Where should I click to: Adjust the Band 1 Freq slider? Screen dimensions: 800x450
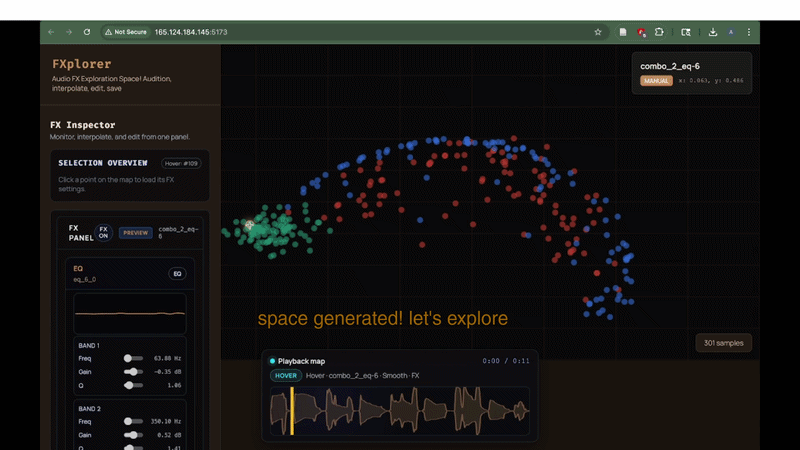coord(133,358)
